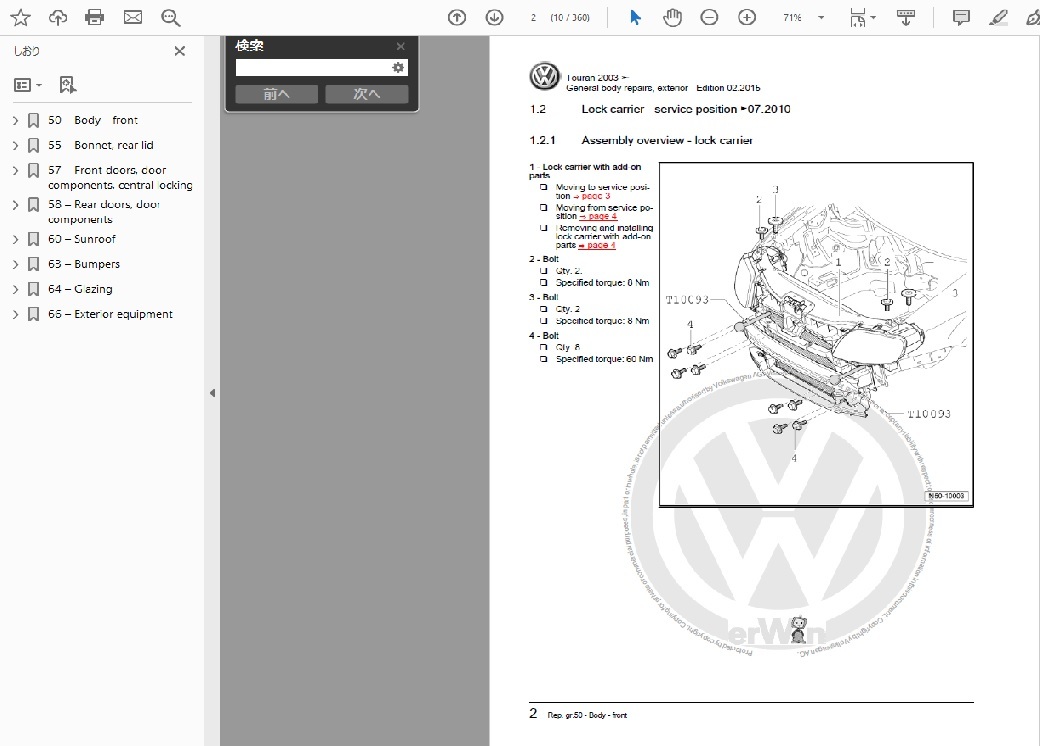Zoom out with the minus icon
This screenshot has width=1040, height=746.
[x=709, y=17]
